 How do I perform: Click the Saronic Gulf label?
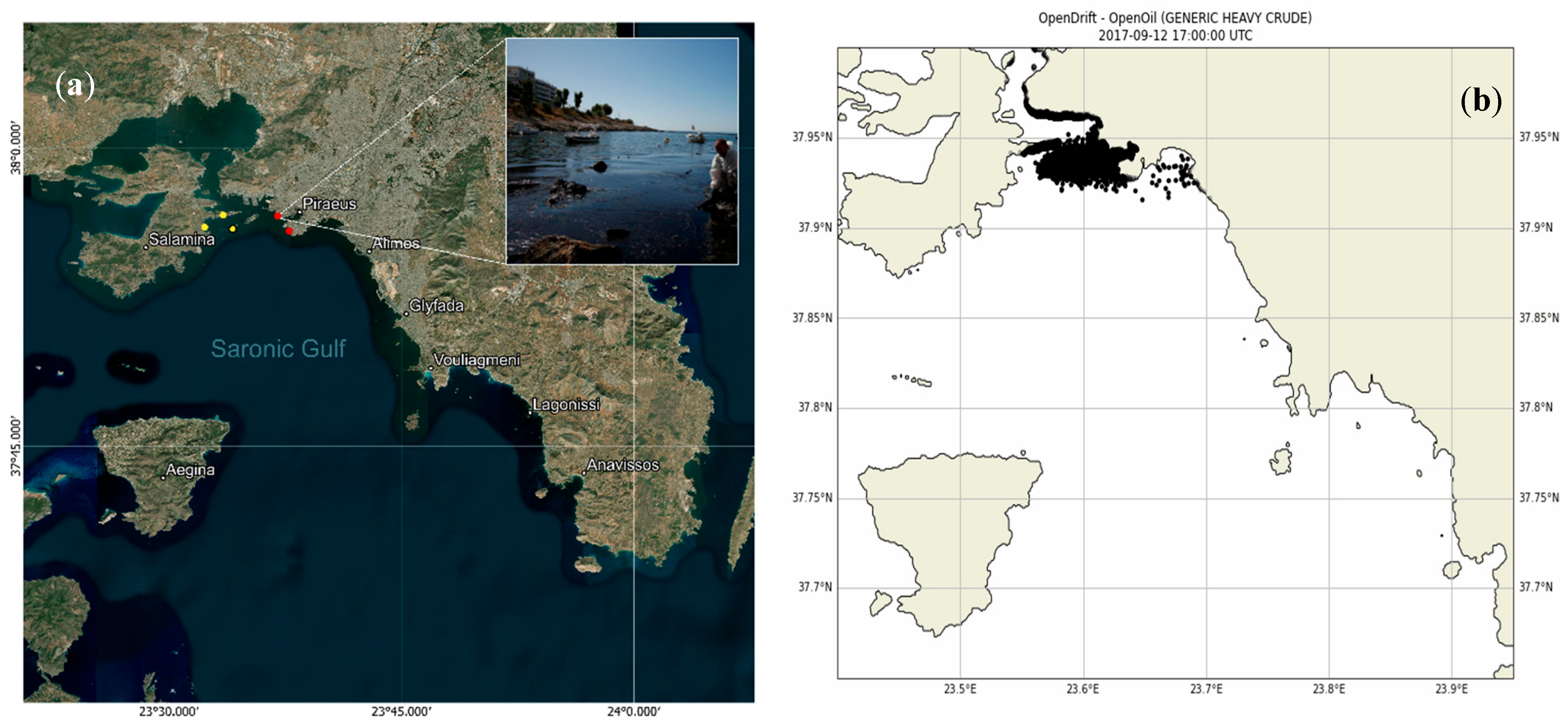click(x=278, y=348)
